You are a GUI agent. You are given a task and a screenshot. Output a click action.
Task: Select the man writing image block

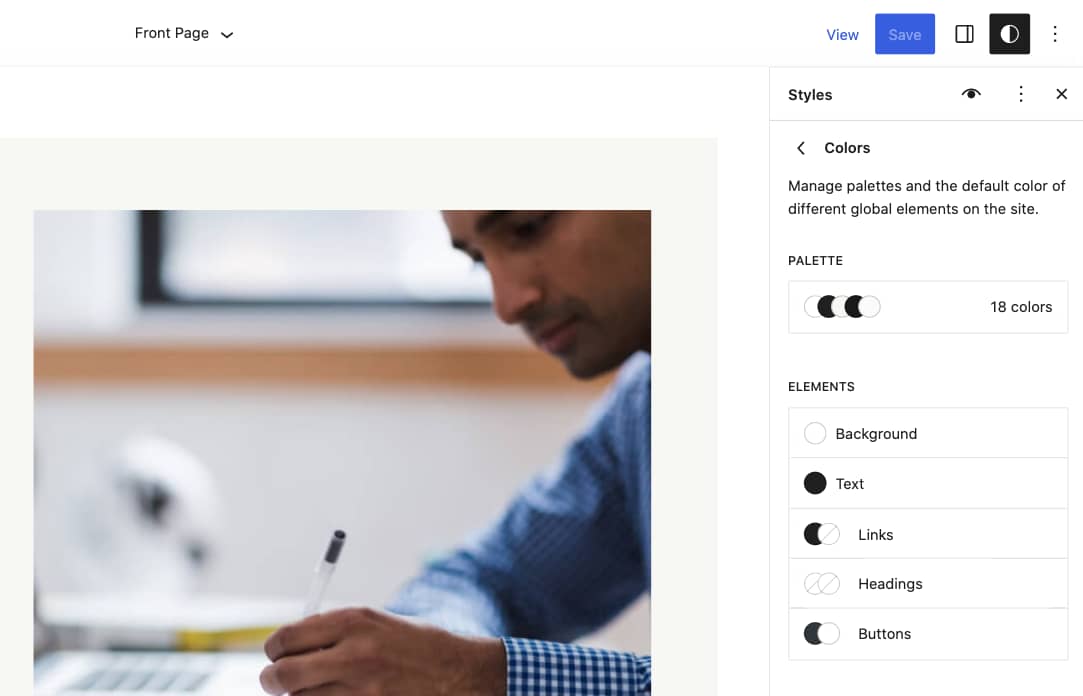[x=342, y=453]
